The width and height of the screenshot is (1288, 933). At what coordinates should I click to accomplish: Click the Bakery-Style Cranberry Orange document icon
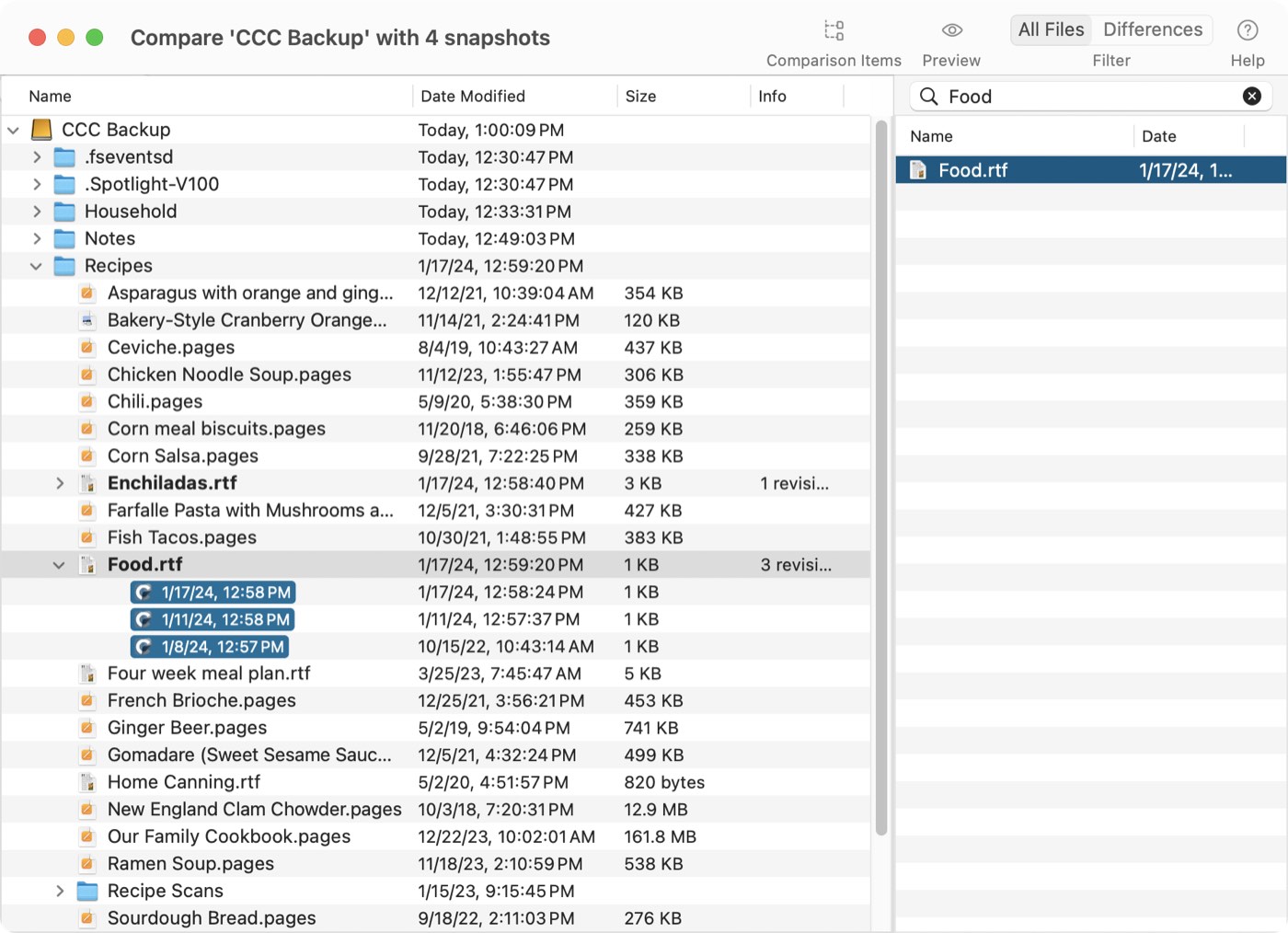[x=87, y=320]
